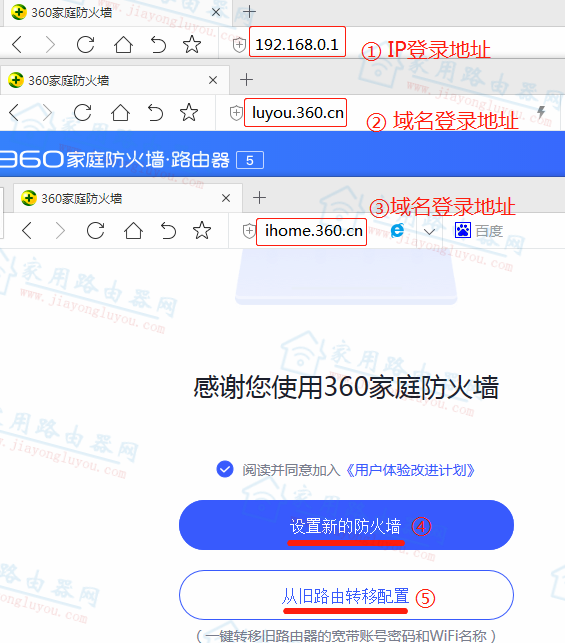Click the Internet Explorer engine icon
Screen dimensions: 565x643
tap(397, 230)
